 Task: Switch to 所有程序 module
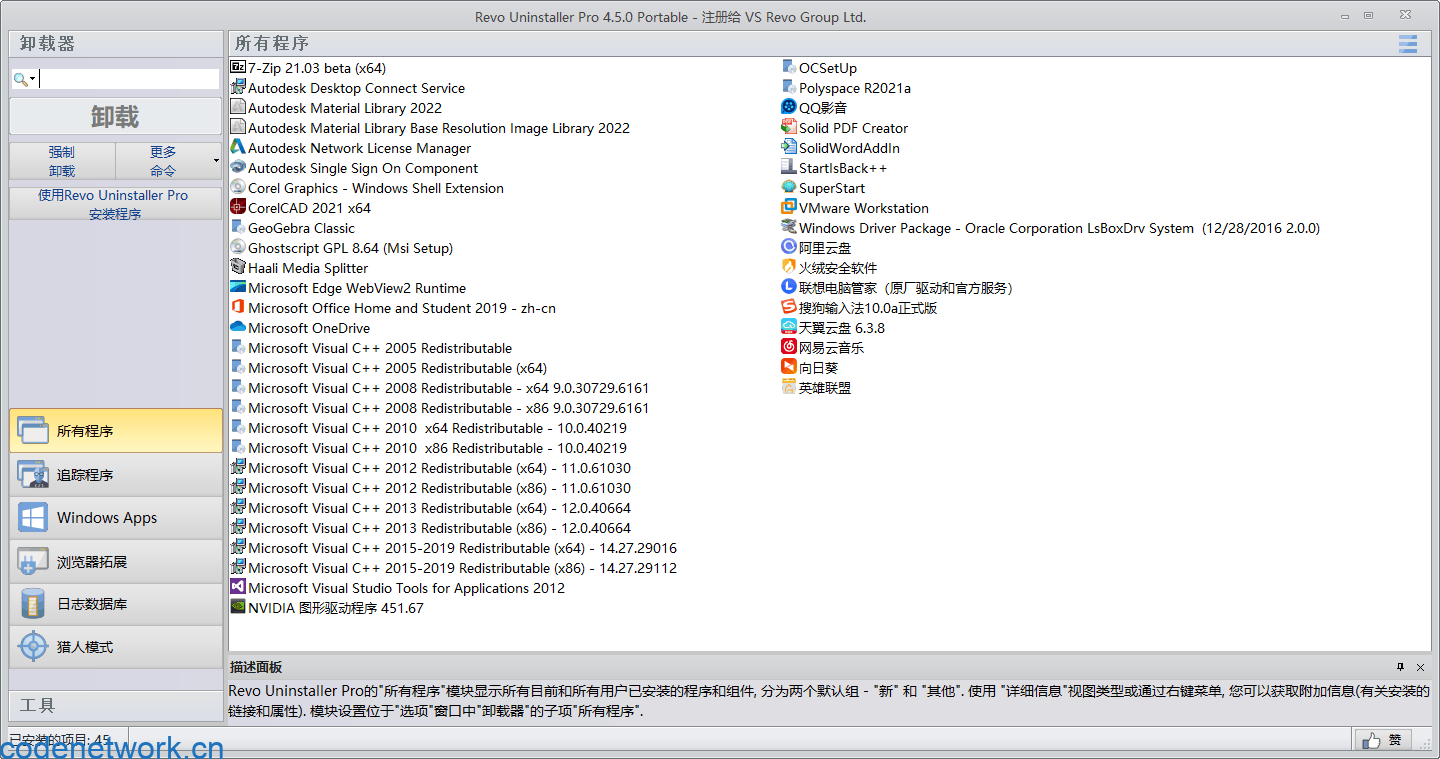coord(115,431)
